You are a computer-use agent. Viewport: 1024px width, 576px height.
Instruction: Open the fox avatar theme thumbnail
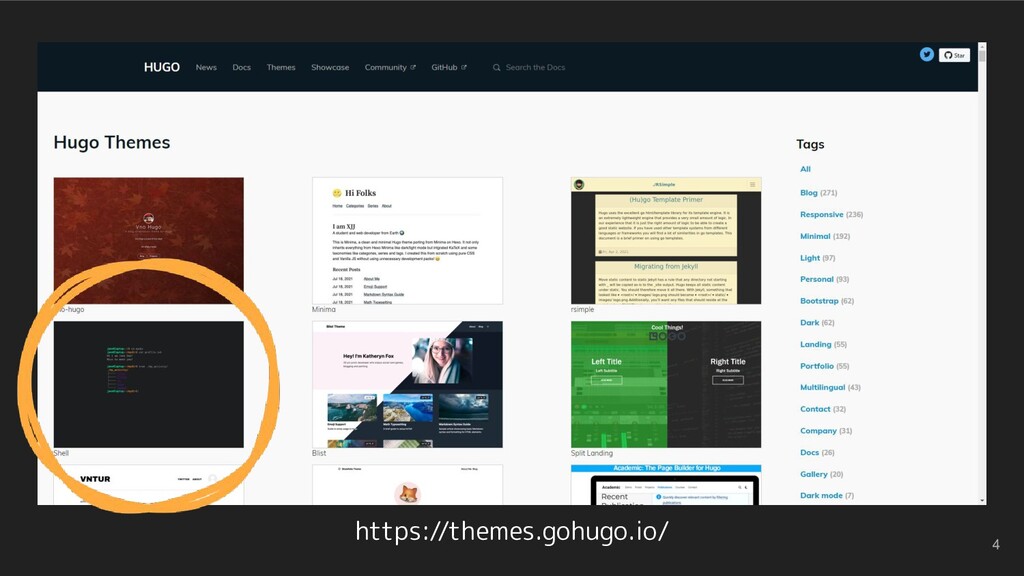click(408, 485)
